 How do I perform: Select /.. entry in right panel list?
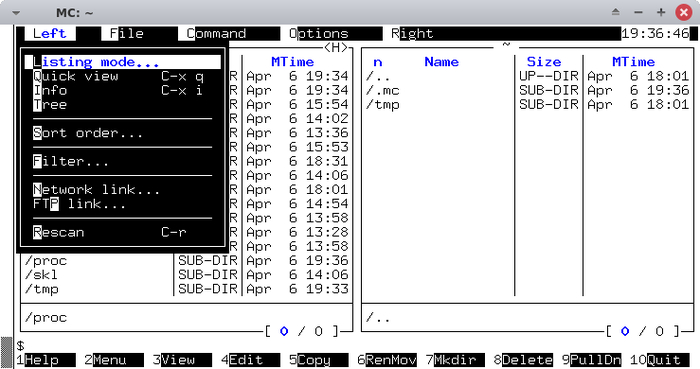378,76
